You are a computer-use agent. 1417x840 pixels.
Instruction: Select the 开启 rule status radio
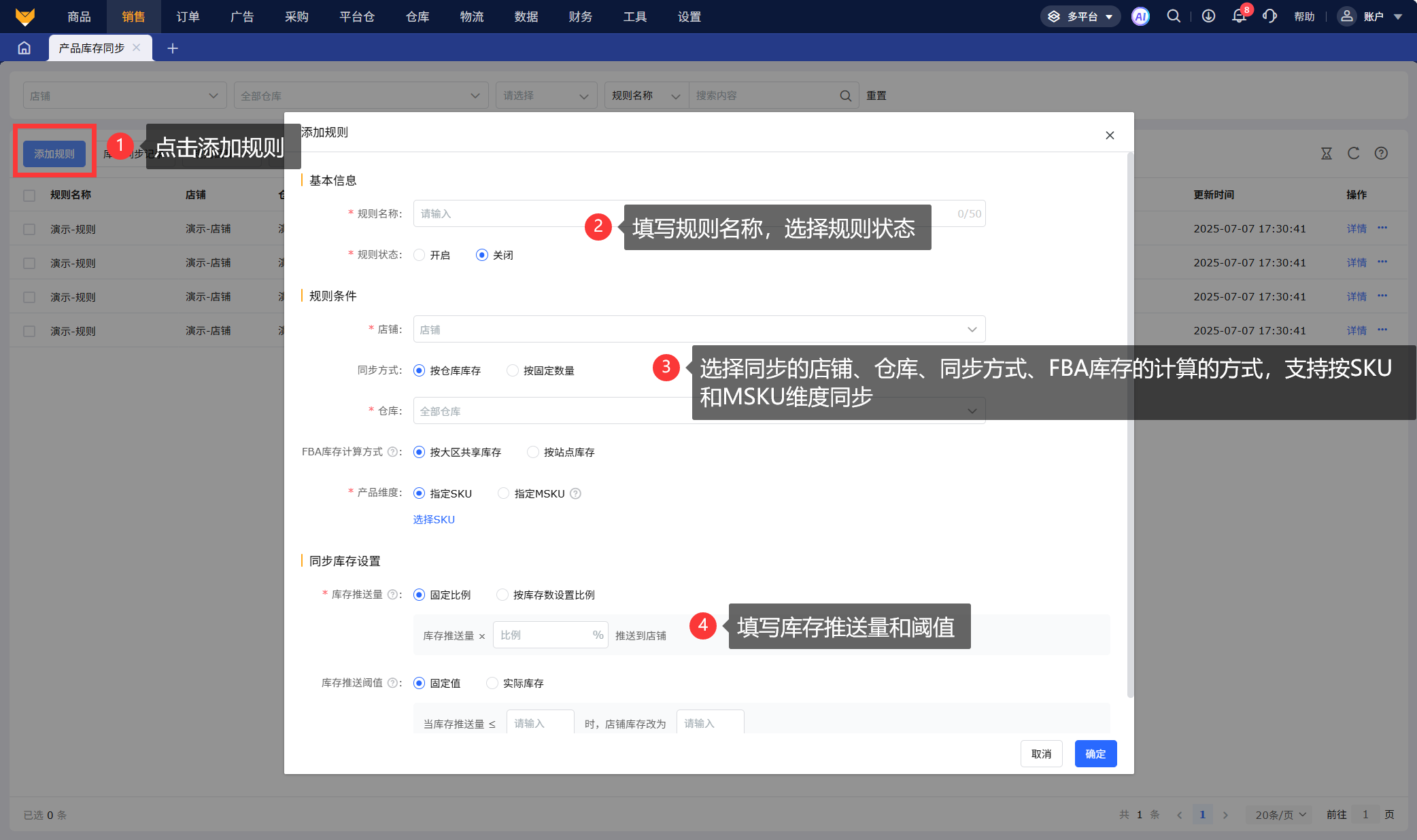click(420, 255)
